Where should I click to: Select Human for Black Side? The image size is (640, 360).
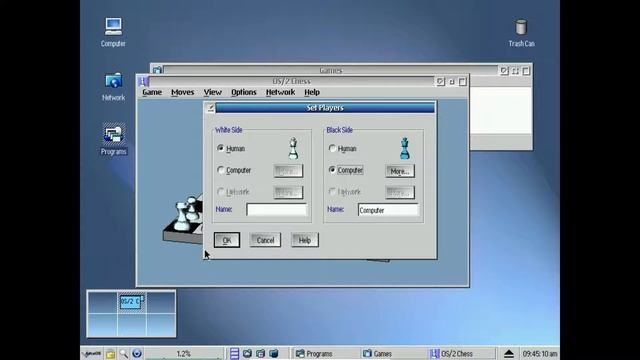tap(342, 149)
